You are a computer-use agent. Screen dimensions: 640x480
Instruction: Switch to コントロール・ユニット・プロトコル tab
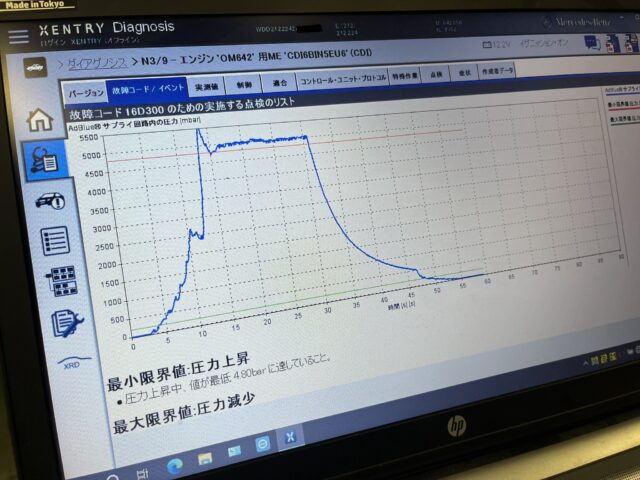click(343, 80)
